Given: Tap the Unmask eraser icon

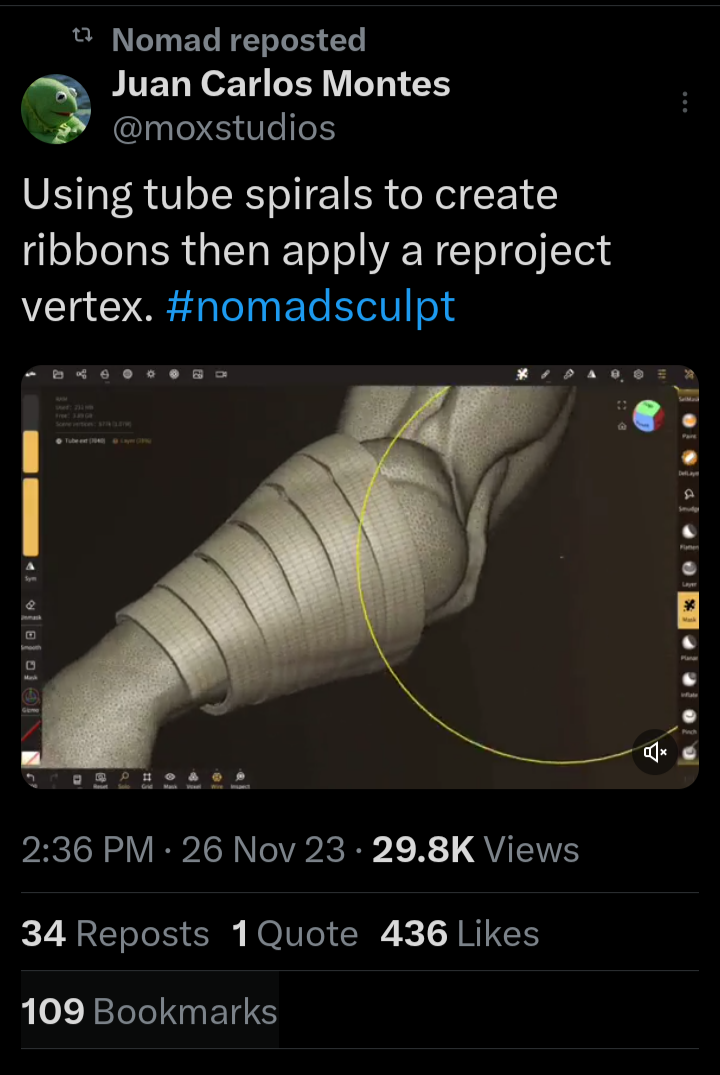Looking at the screenshot, I should 30,607.
